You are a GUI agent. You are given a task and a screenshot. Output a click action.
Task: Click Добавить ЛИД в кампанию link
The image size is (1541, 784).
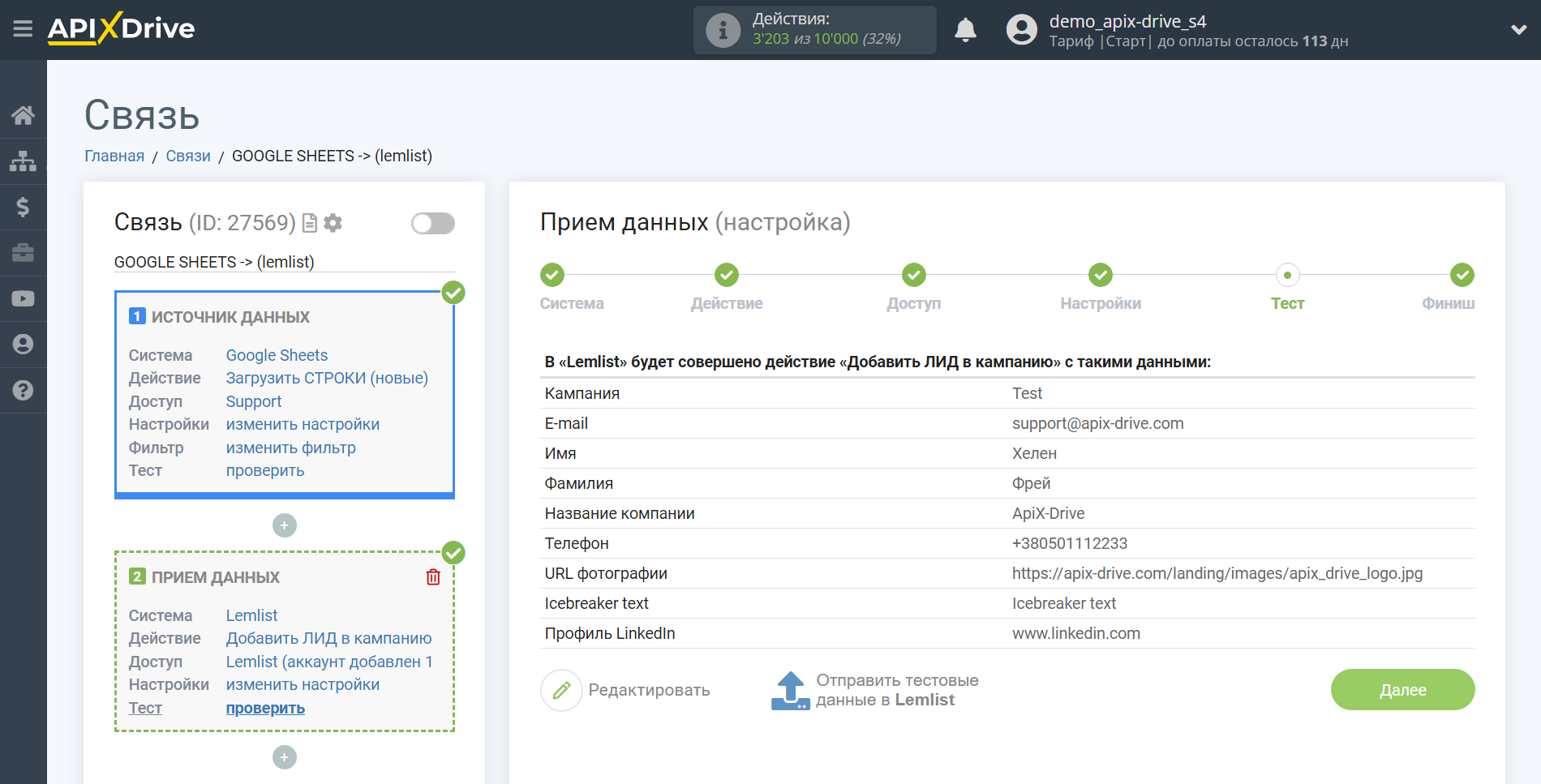pyautogui.click(x=328, y=638)
